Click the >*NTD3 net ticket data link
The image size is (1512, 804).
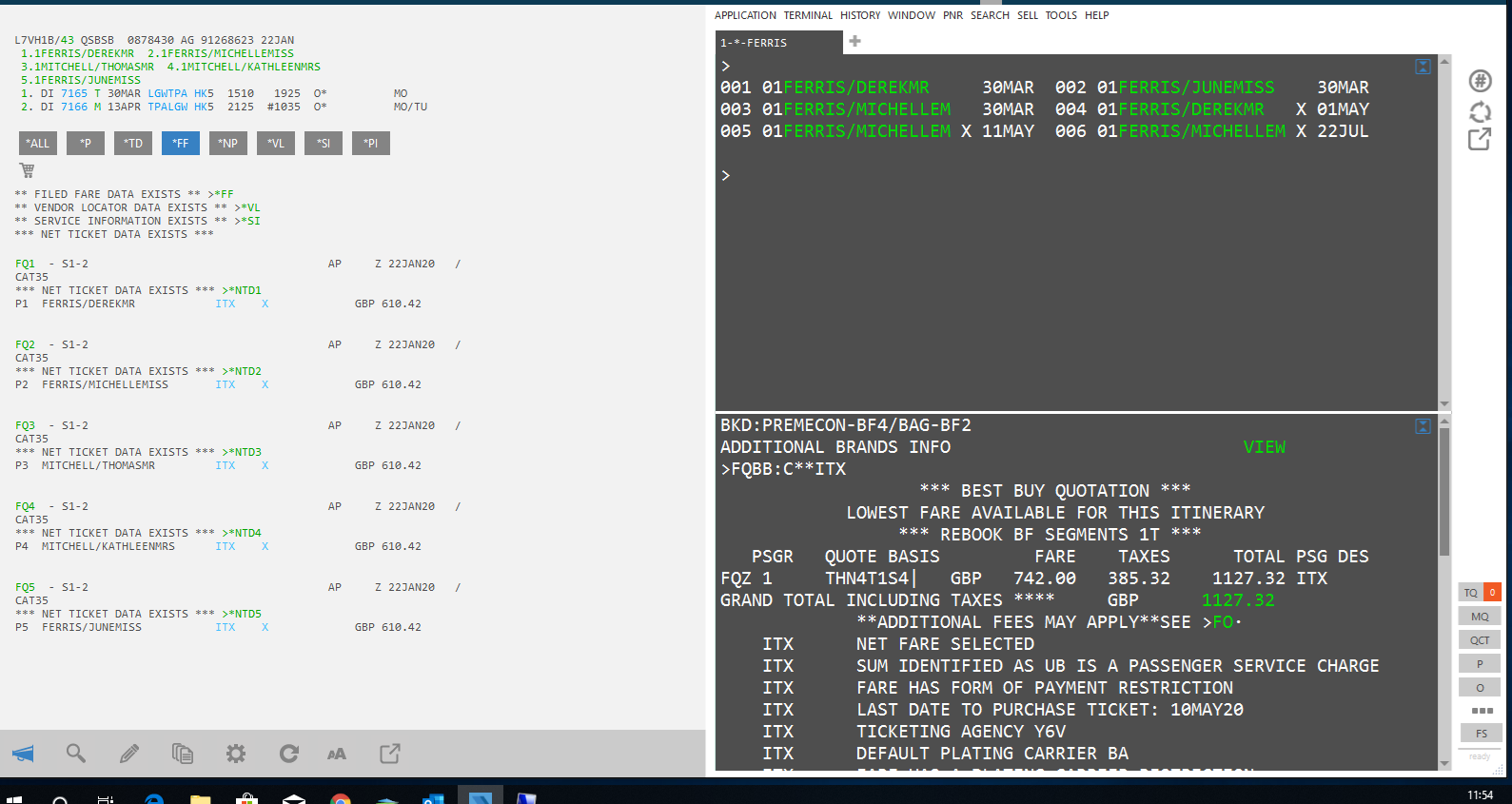point(242,452)
